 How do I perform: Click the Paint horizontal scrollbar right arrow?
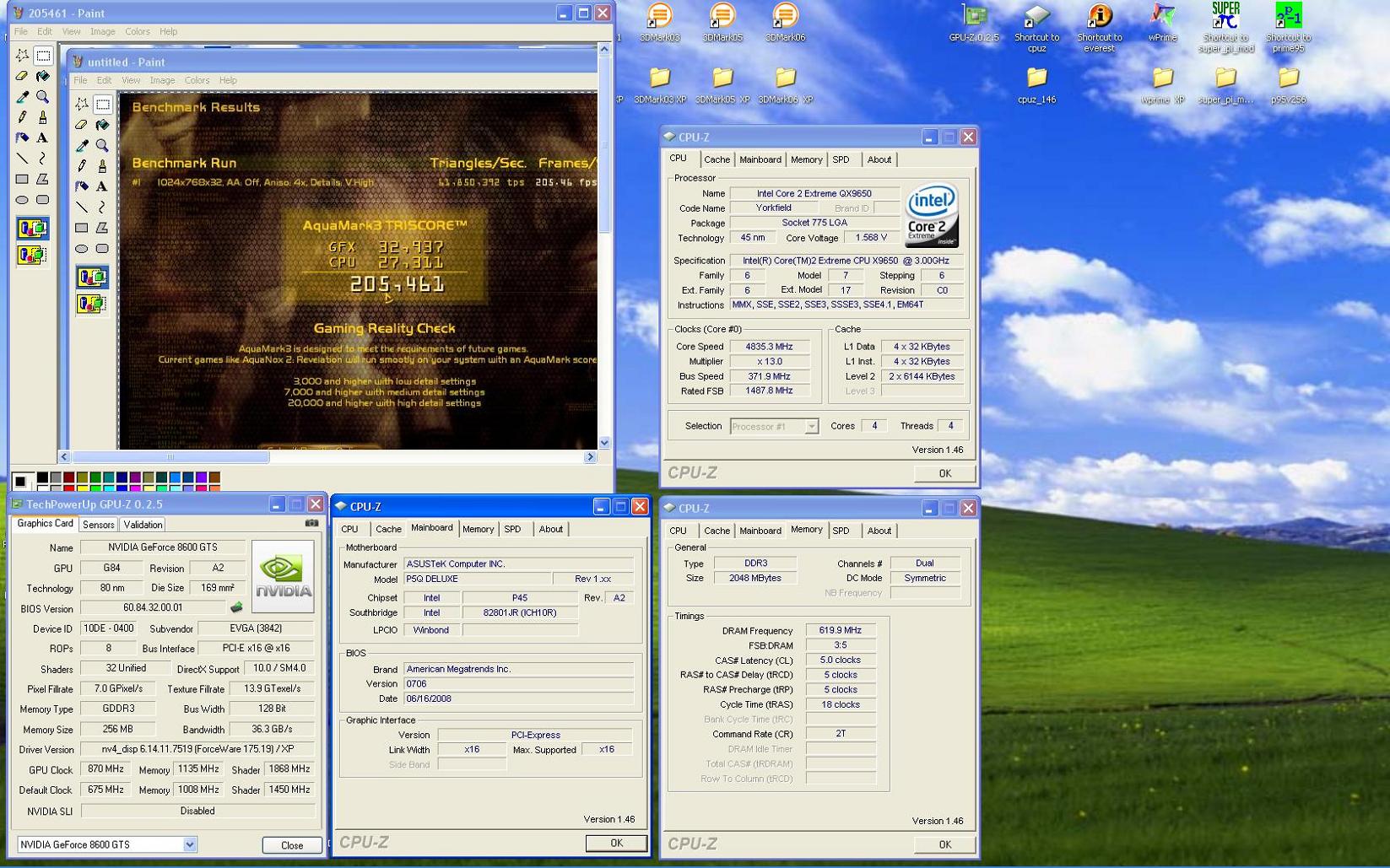coord(590,456)
